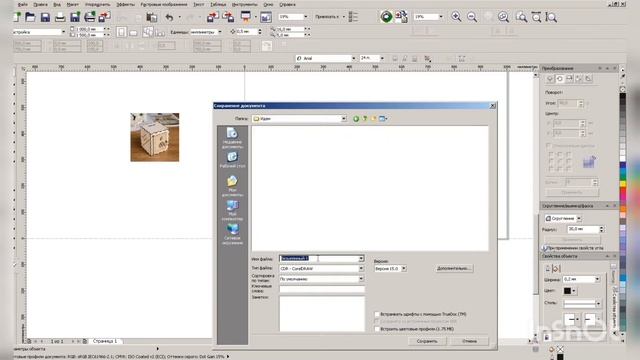The width and height of the screenshot is (640, 360).
Task: Click the 'Ключевые слова' input field
Action: tap(322, 289)
